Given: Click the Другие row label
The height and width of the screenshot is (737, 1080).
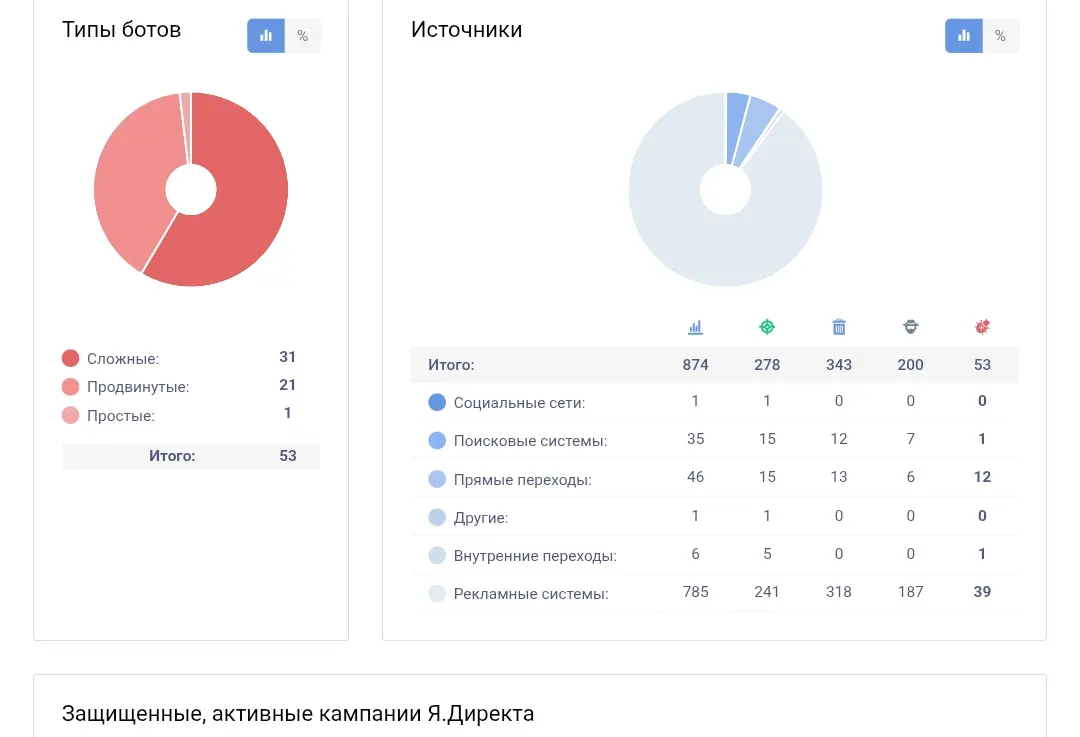Looking at the screenshot, I should click(481, 518).
